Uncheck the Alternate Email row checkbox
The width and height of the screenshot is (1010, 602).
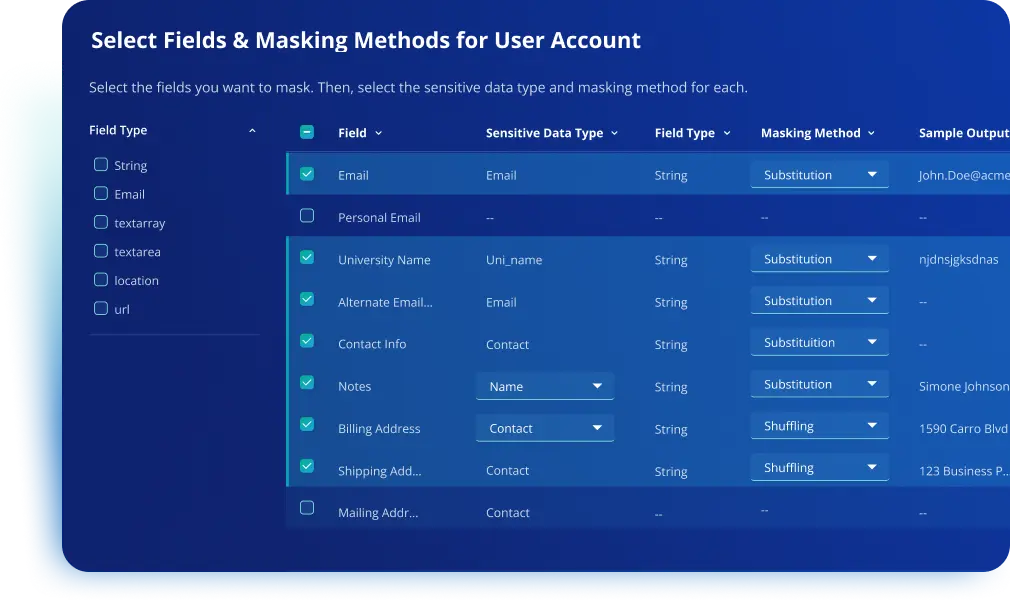click(307, 299)
